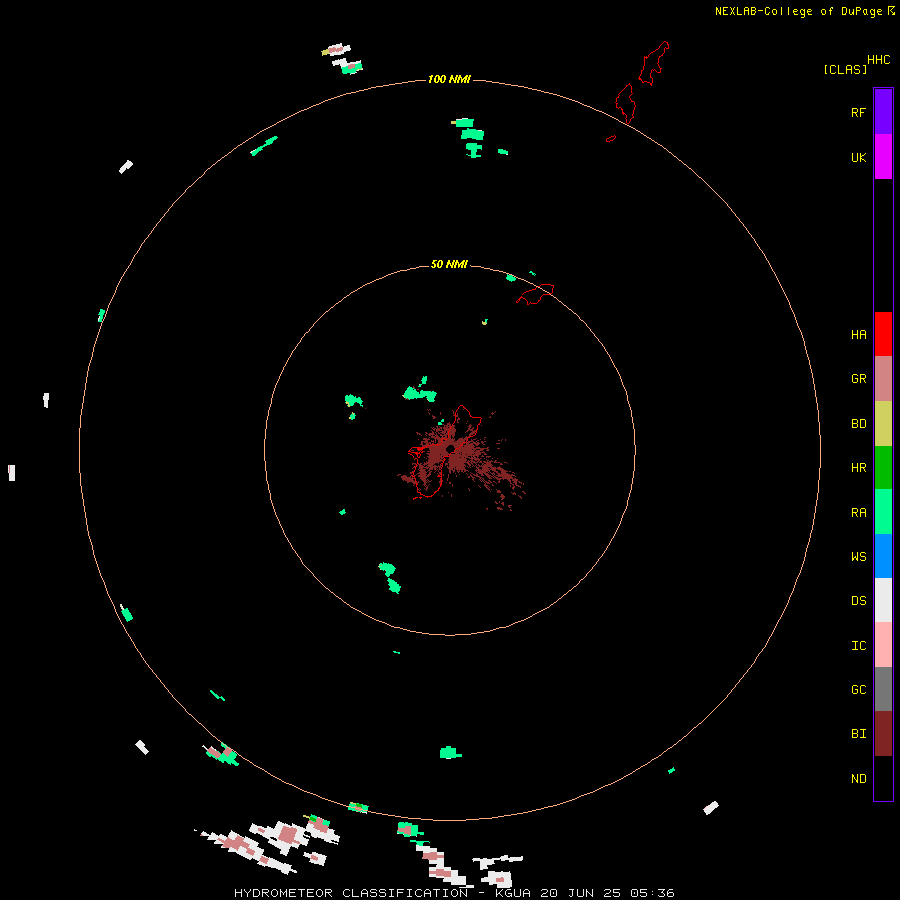Click the BI brown legend swatch
The image size is (900, 900).
[x=883, y=734]
